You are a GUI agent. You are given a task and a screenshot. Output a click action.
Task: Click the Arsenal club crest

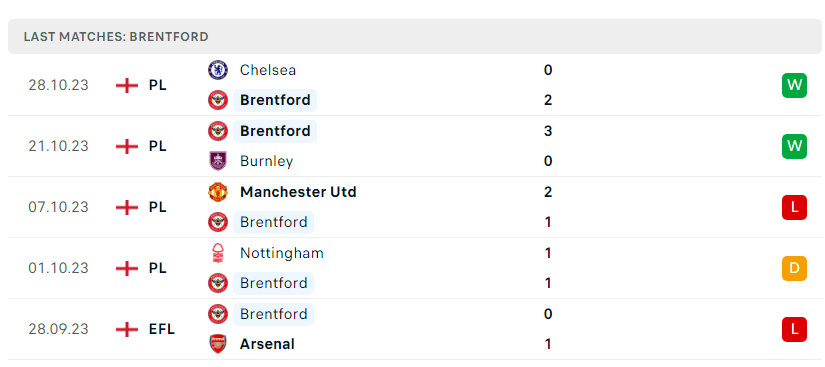tap(217, 344)
